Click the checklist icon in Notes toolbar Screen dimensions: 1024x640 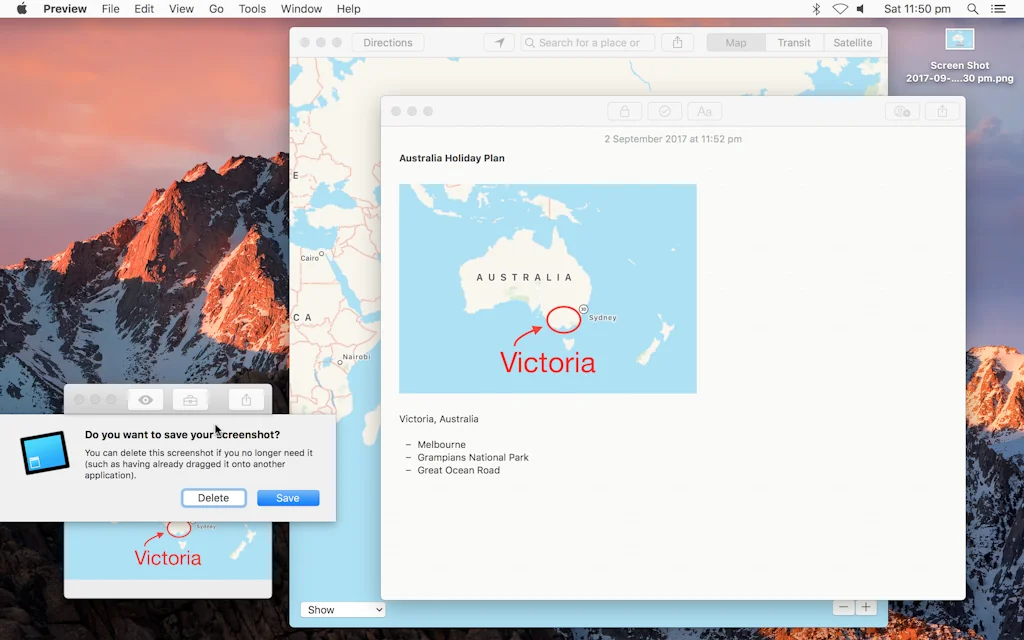(x=664, y=112)
